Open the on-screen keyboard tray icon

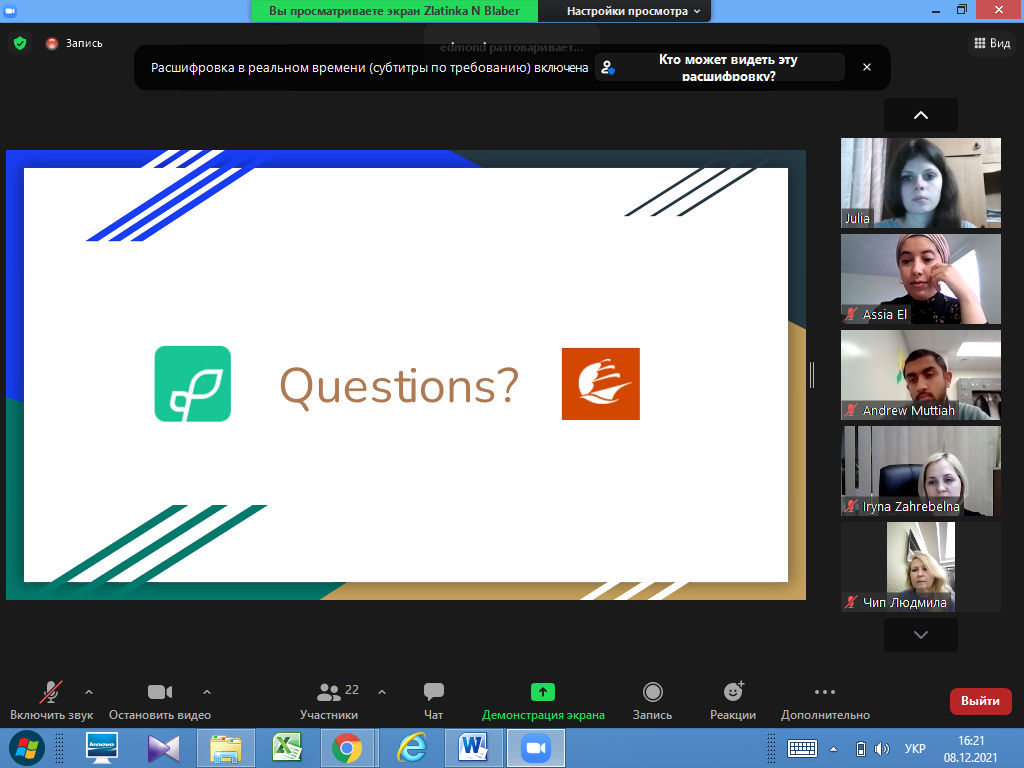coord(802,748)
